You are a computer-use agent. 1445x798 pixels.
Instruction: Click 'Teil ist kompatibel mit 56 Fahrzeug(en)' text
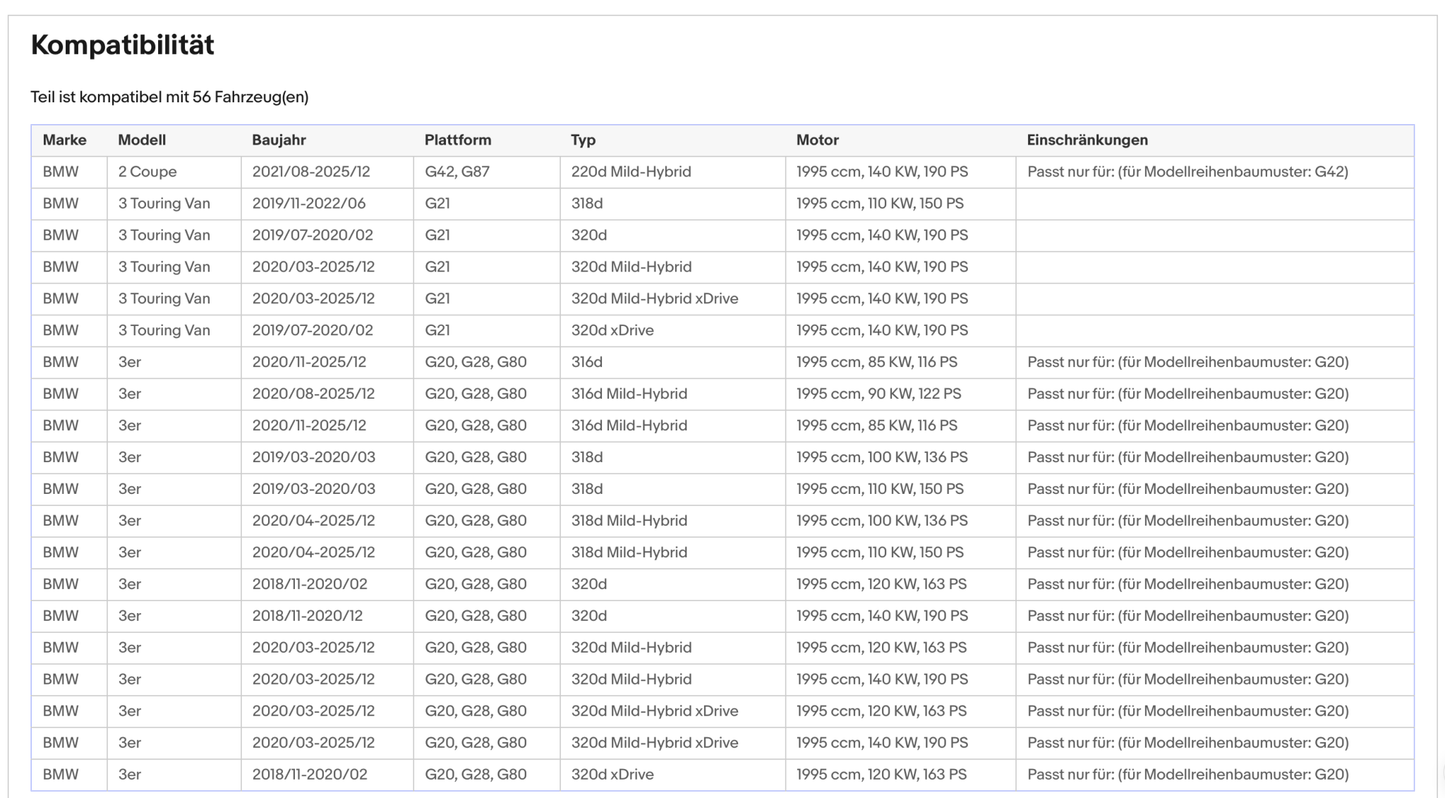170,97
